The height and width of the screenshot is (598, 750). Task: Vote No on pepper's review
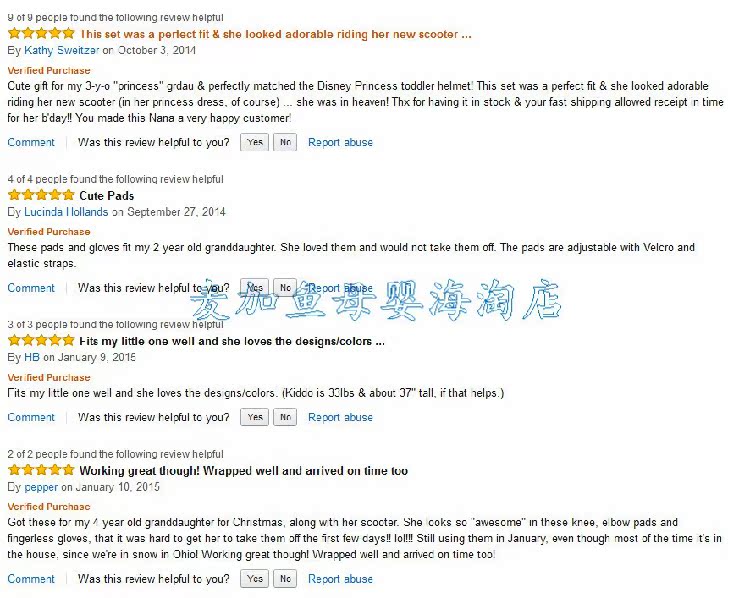[x=285, y=579]
